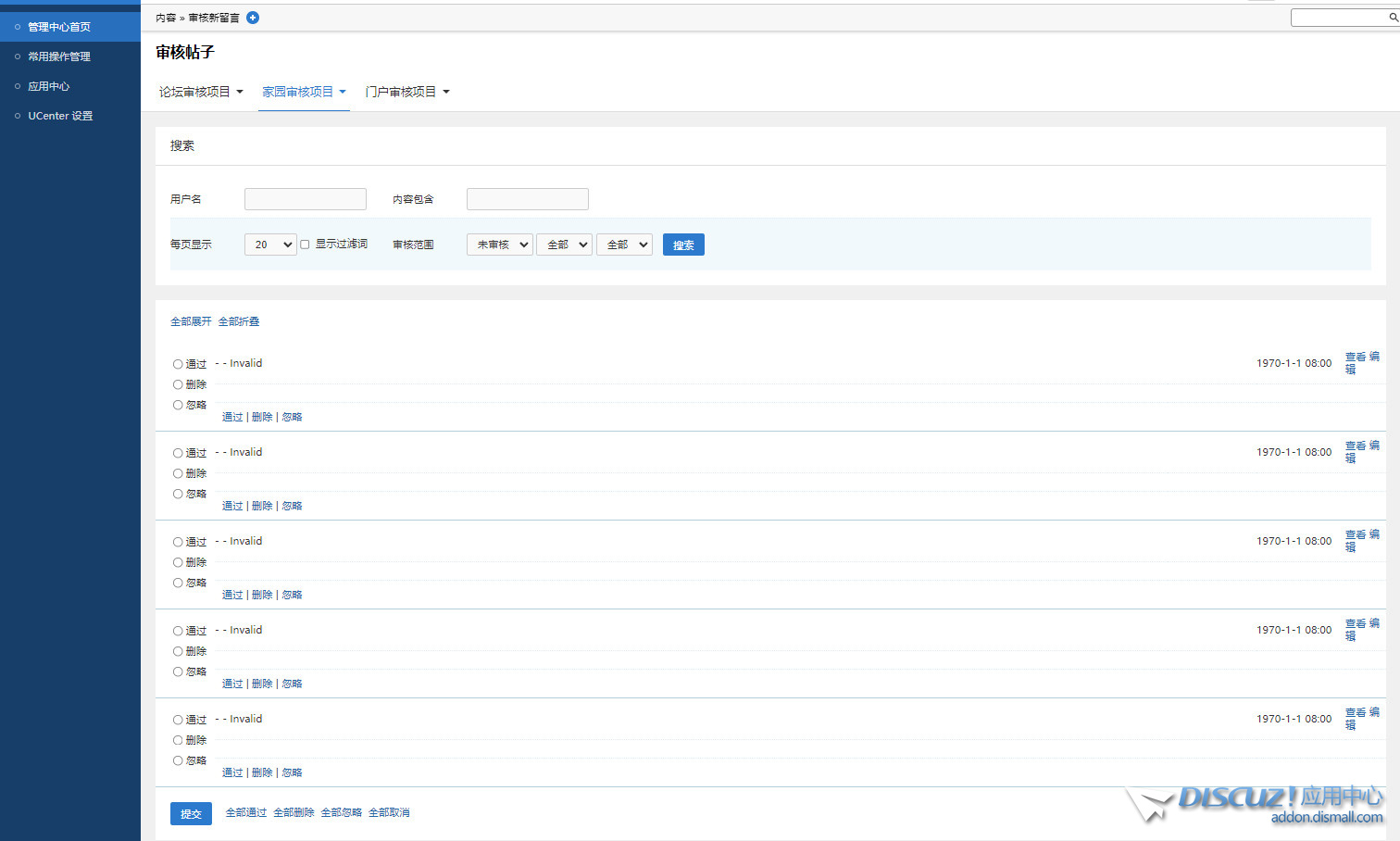Click the 全部折叠 link
The image size is (1400, 841).
coord(239,321)
